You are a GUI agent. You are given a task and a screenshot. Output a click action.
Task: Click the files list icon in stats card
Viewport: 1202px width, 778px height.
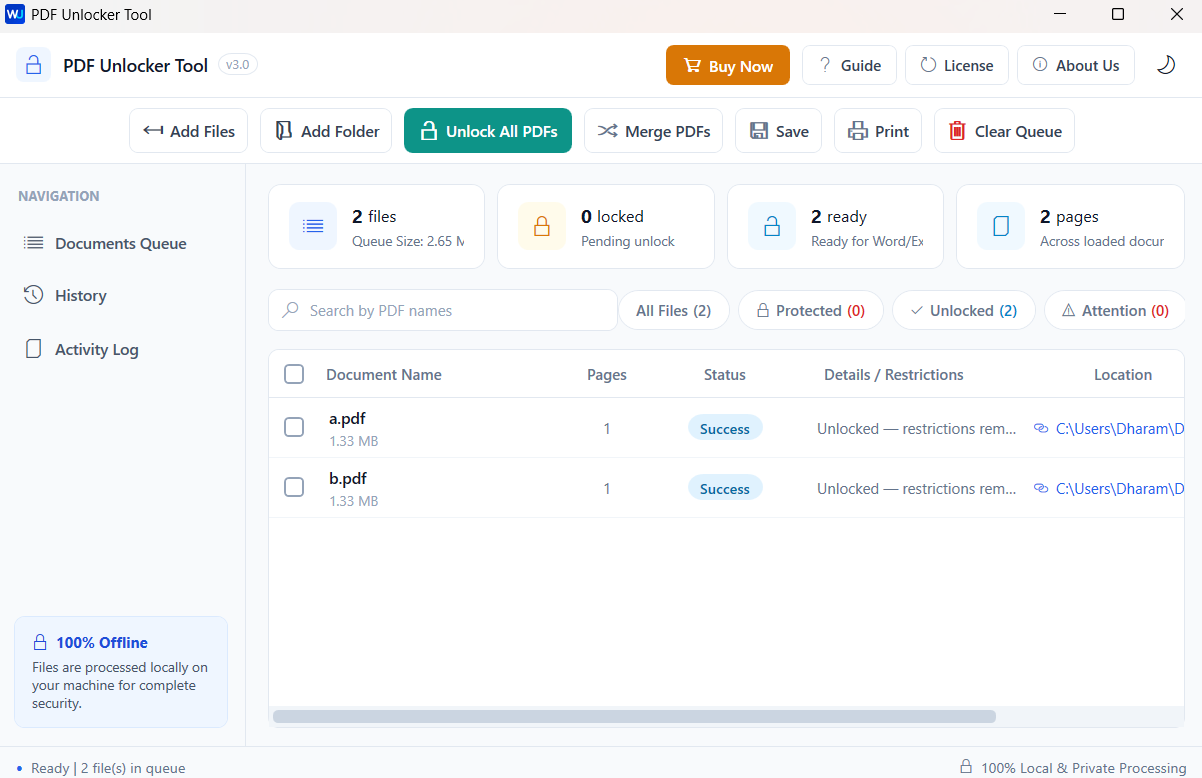tap(313, 226)
